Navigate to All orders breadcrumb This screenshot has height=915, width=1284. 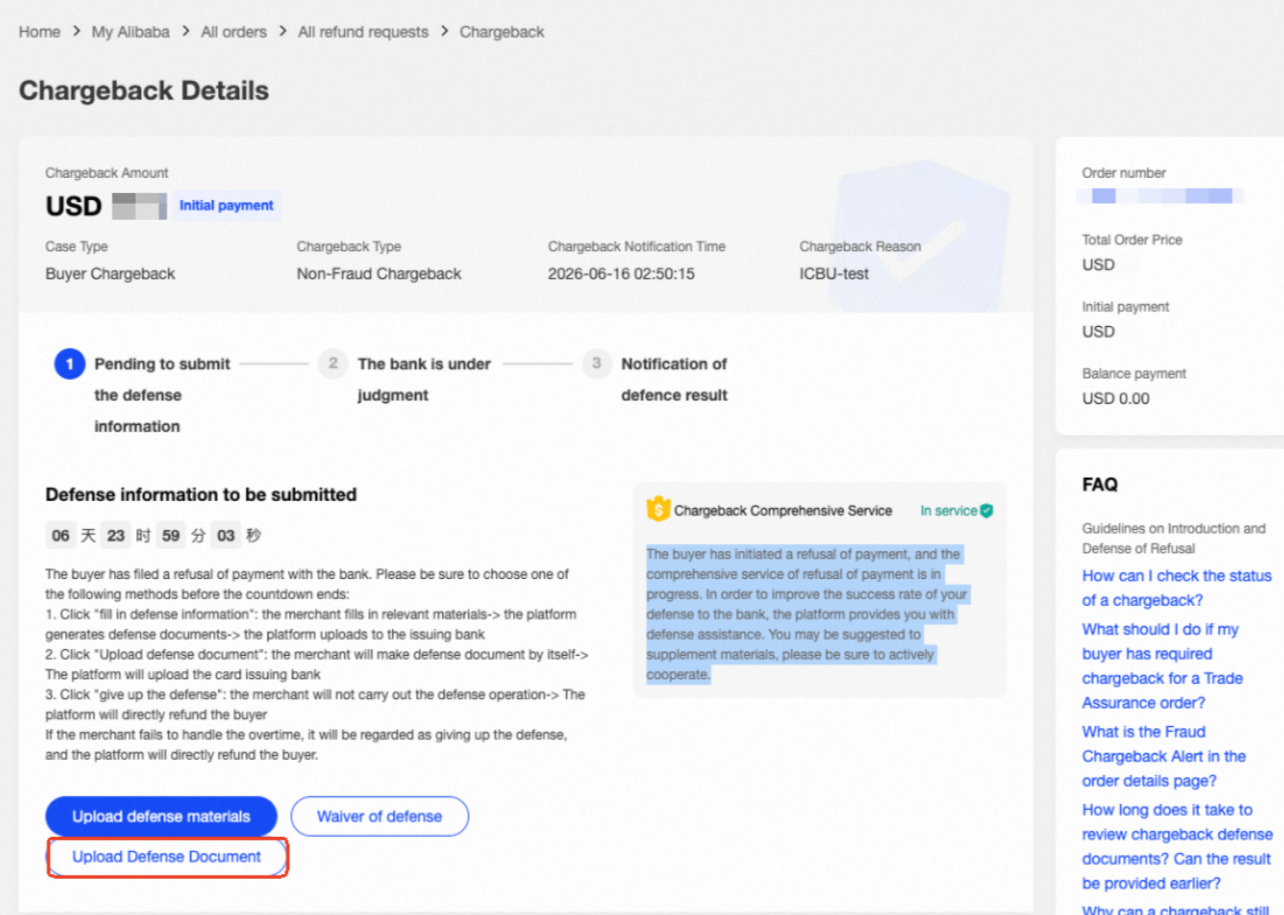pyautogui.click(x=234, y=32)
